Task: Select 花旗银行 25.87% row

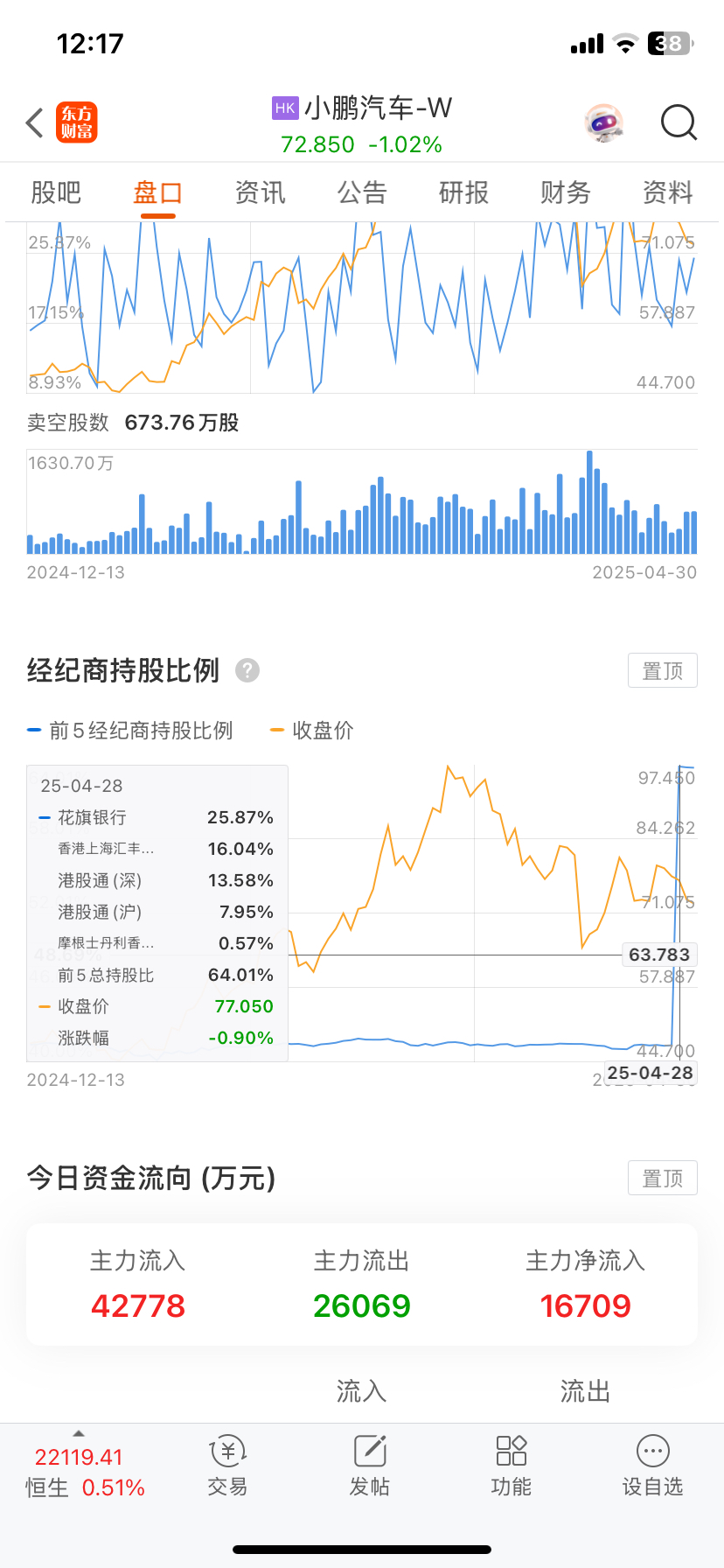Action: coord(157,817)
